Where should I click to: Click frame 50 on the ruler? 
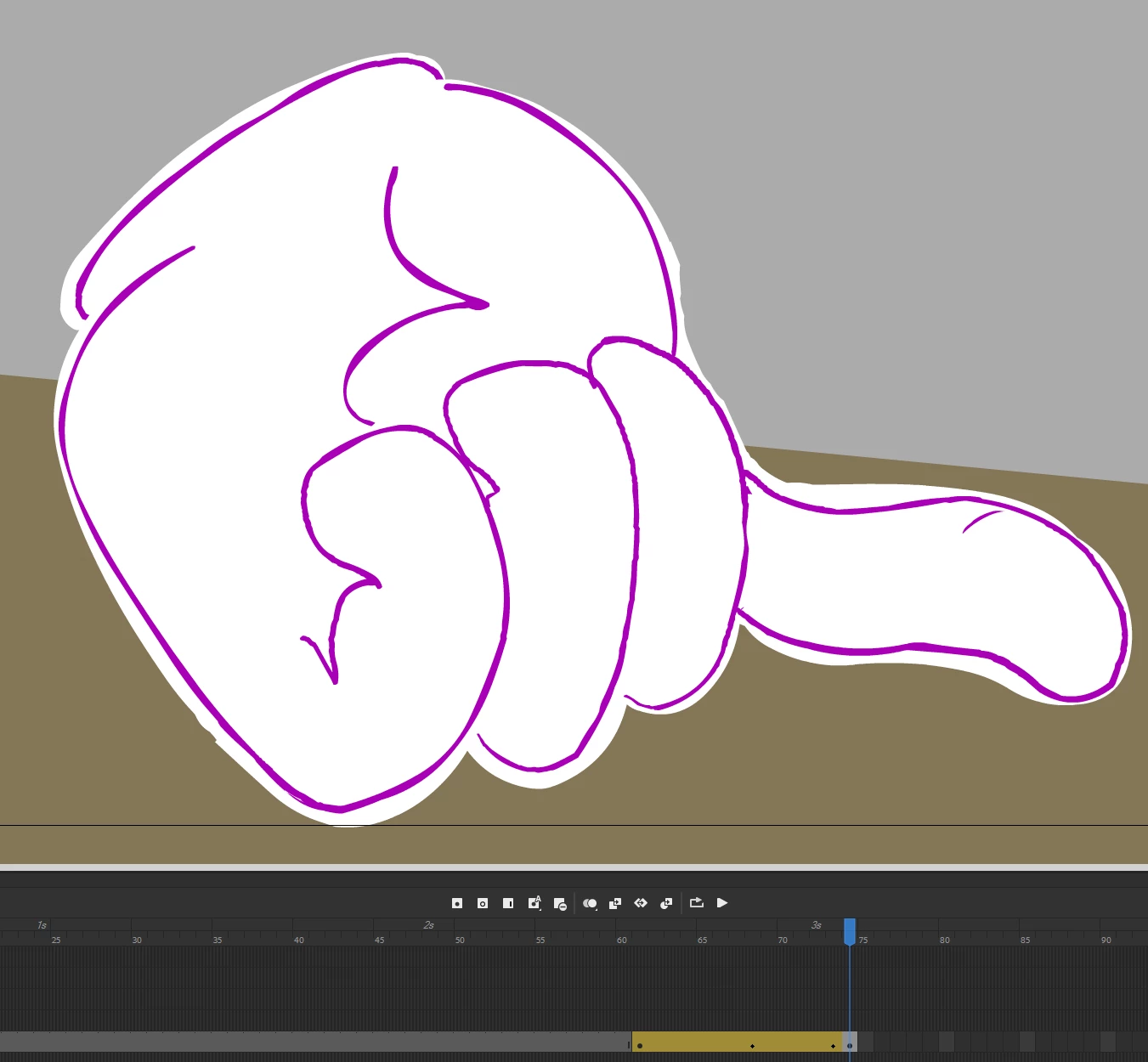point(460,940)
